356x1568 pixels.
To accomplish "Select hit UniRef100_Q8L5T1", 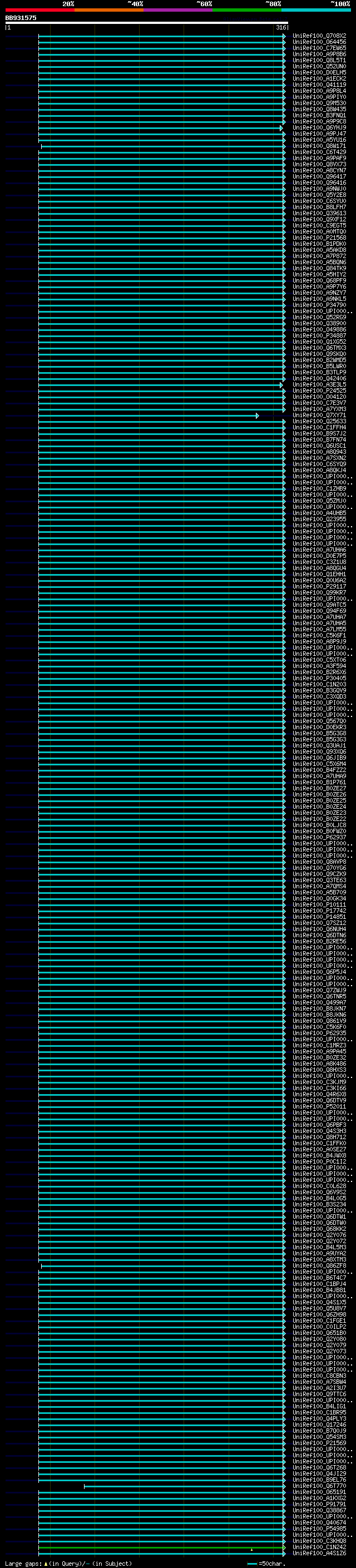I will click(319, 60).
